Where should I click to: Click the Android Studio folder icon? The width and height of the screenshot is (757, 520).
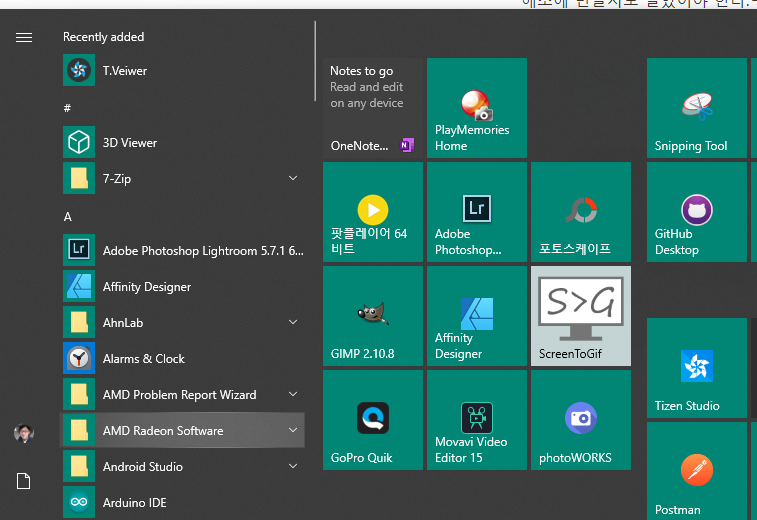point(79,466)
